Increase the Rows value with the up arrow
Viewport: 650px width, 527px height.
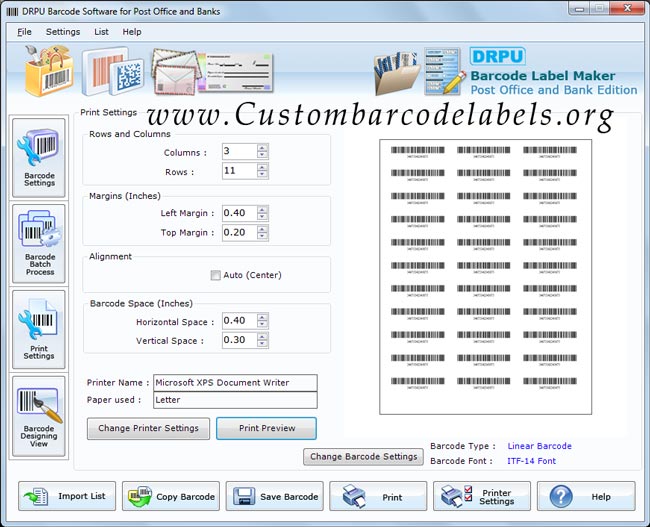(262, 167)
